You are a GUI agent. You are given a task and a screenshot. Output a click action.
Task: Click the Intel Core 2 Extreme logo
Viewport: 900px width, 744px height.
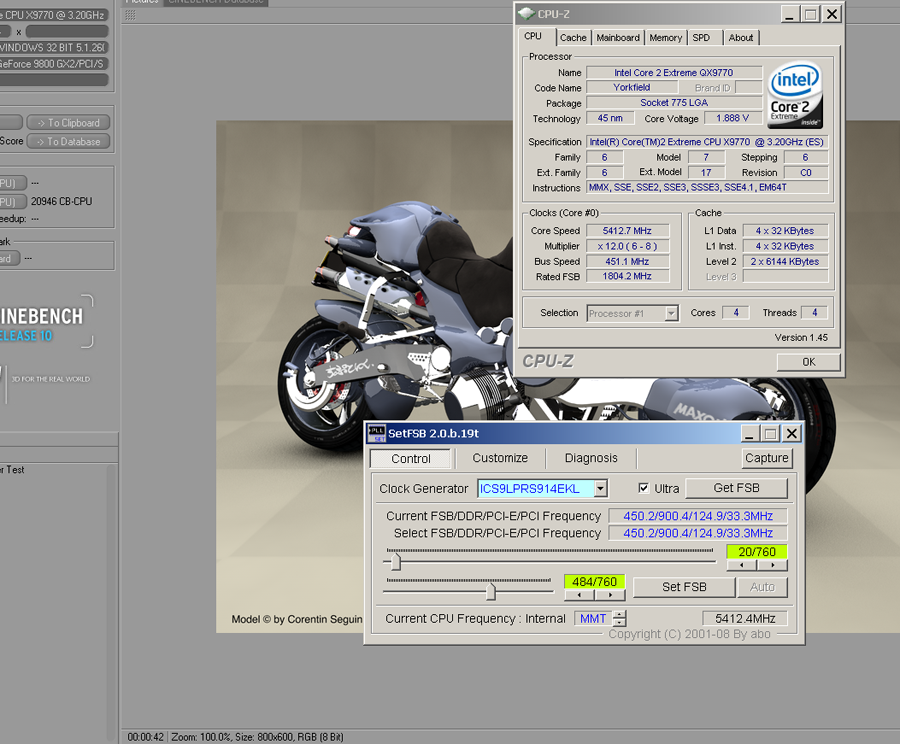795,95
